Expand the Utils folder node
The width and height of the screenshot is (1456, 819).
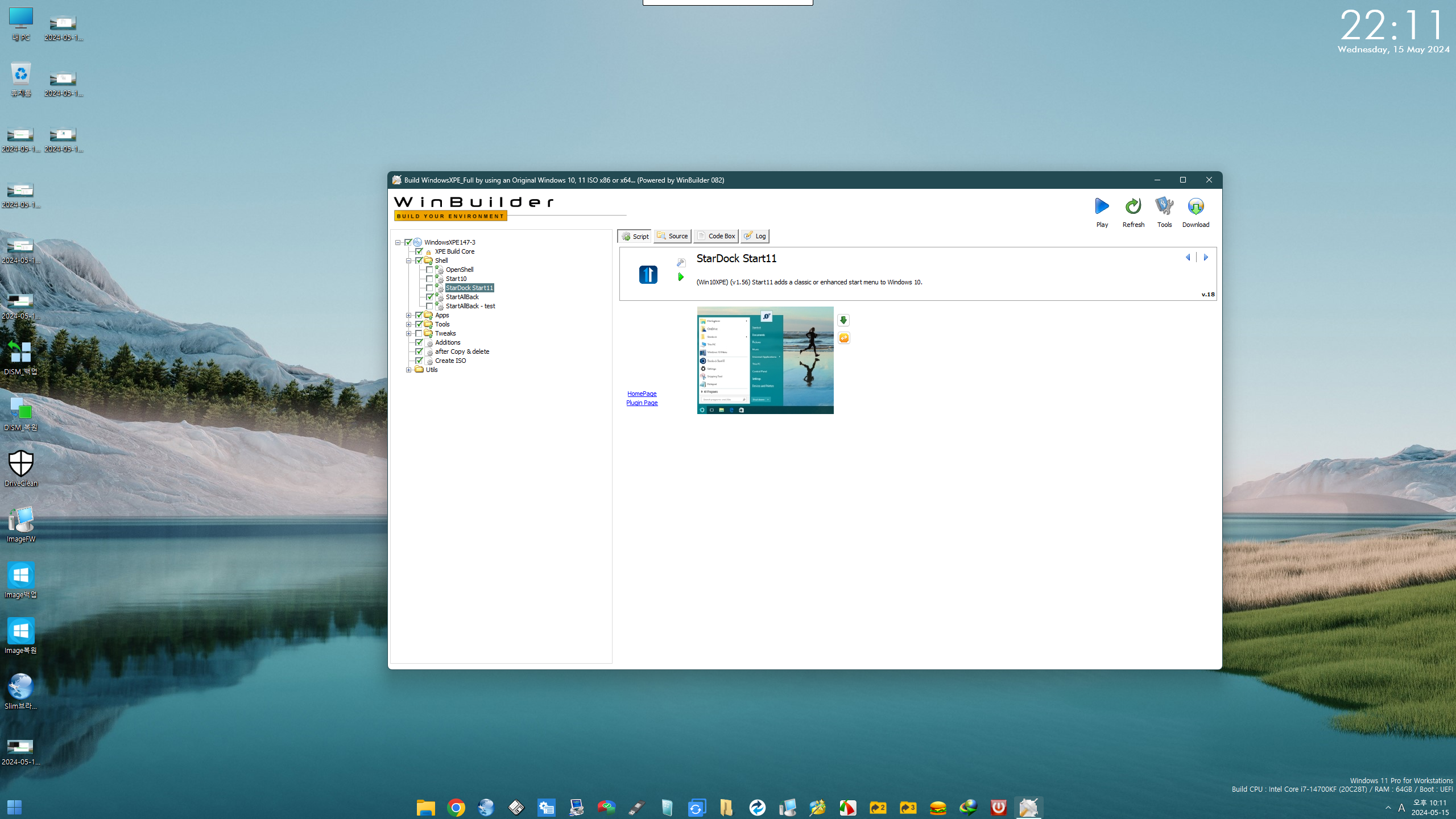pos(409,370)
